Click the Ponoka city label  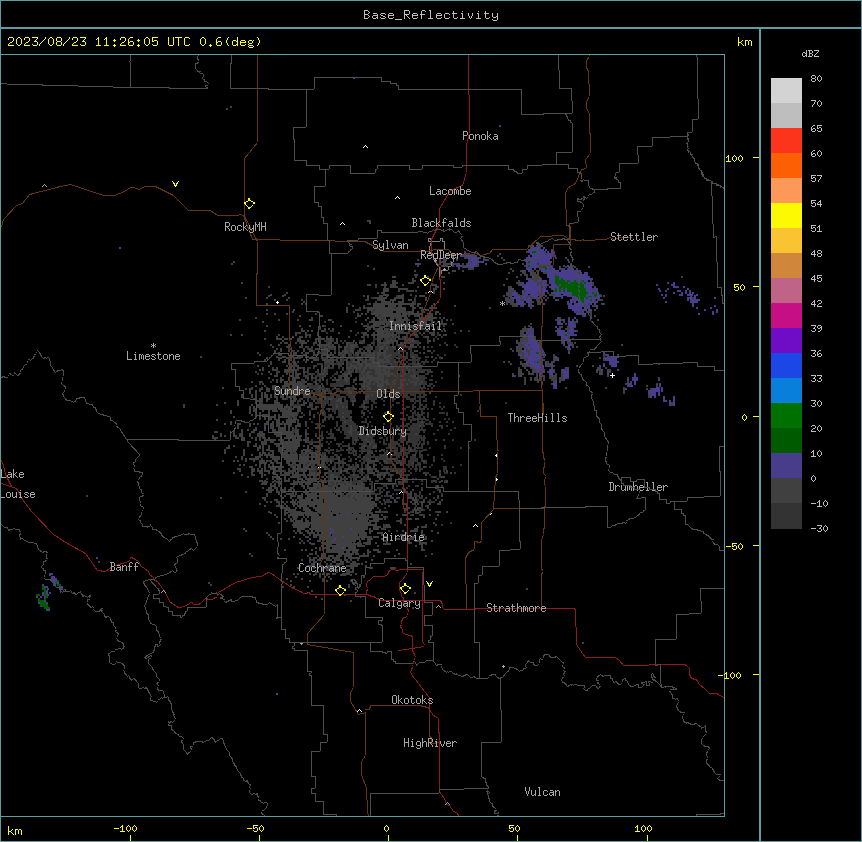pyautogui.click(x=480, y=136)
